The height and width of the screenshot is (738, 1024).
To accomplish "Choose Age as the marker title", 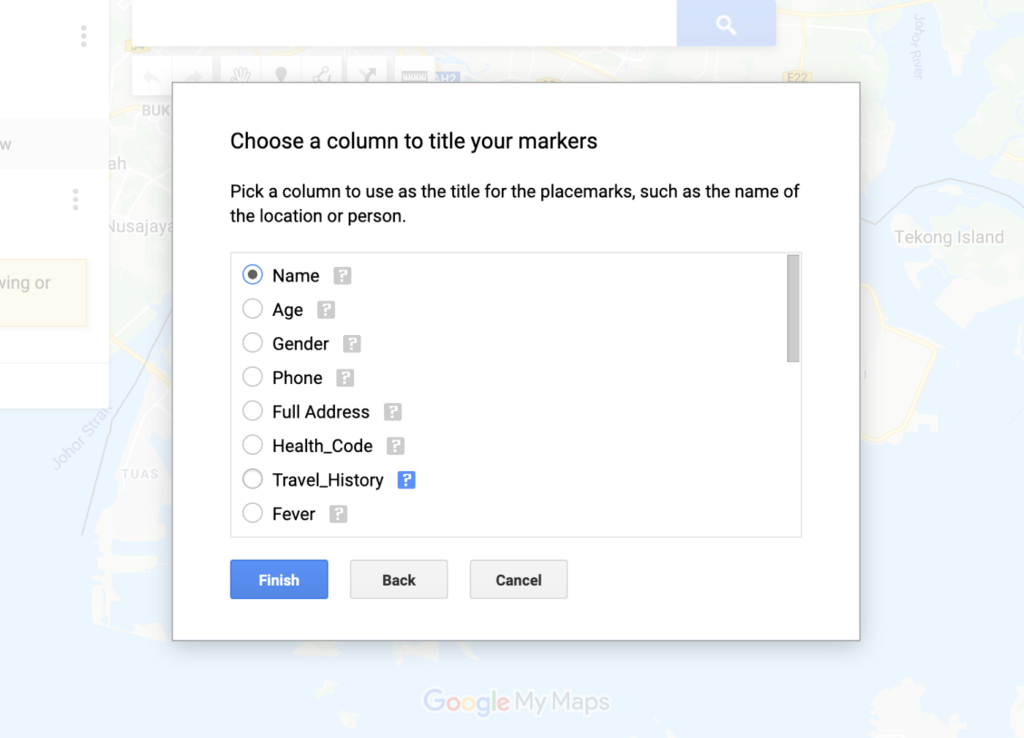I will (253, 308).
